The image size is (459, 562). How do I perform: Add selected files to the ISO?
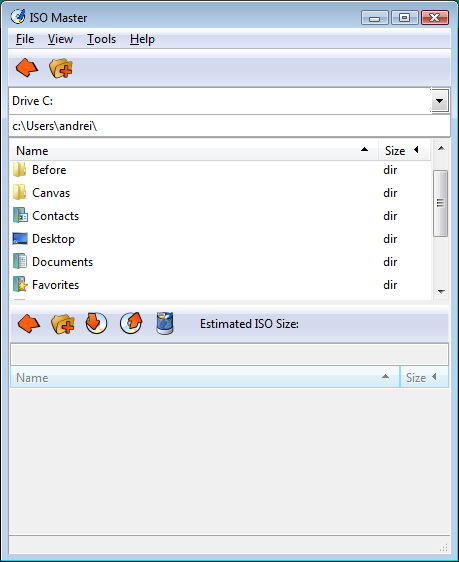(x=97, y=323)
